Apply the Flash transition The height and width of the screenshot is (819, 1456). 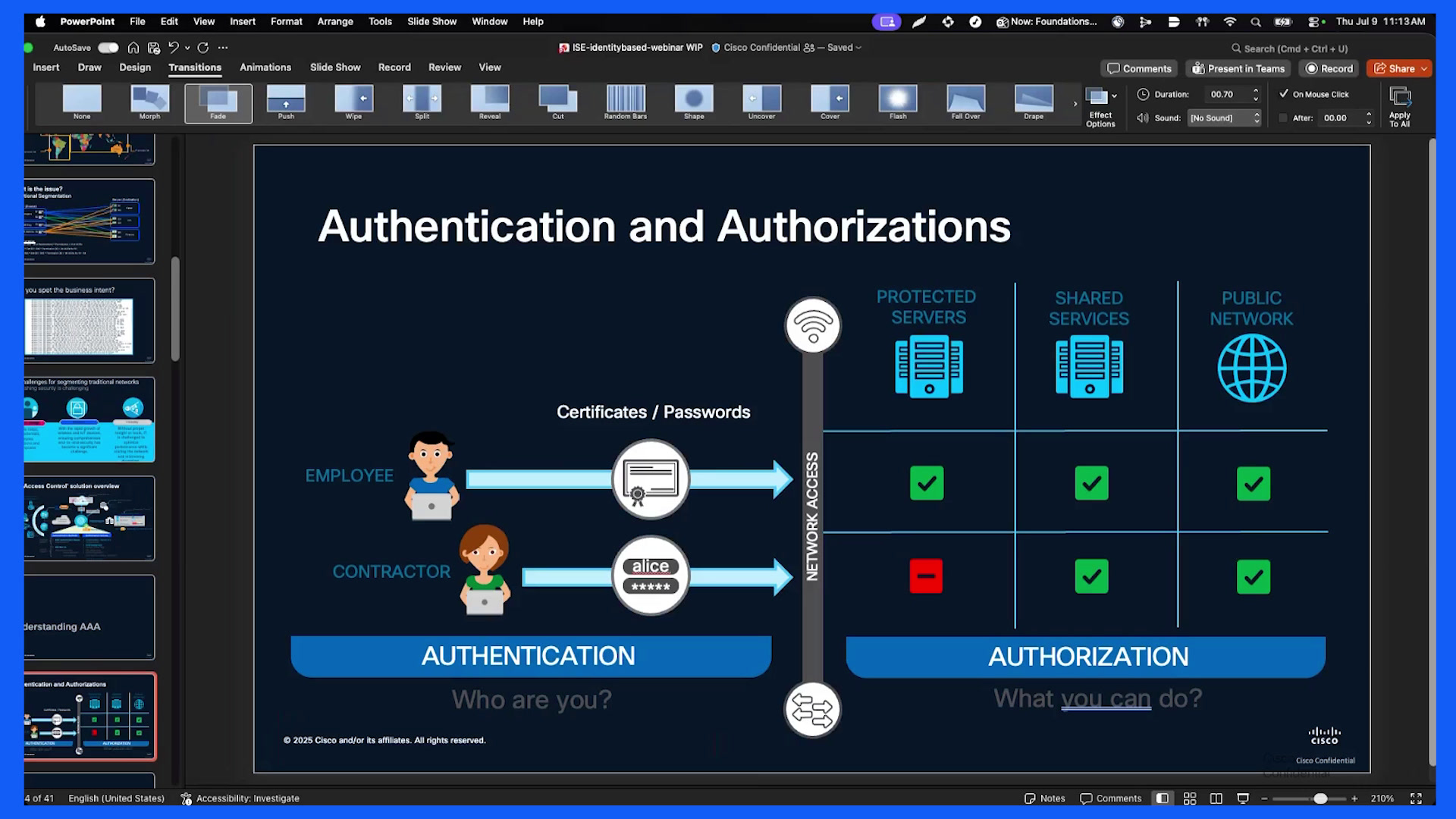pos(898,102)
